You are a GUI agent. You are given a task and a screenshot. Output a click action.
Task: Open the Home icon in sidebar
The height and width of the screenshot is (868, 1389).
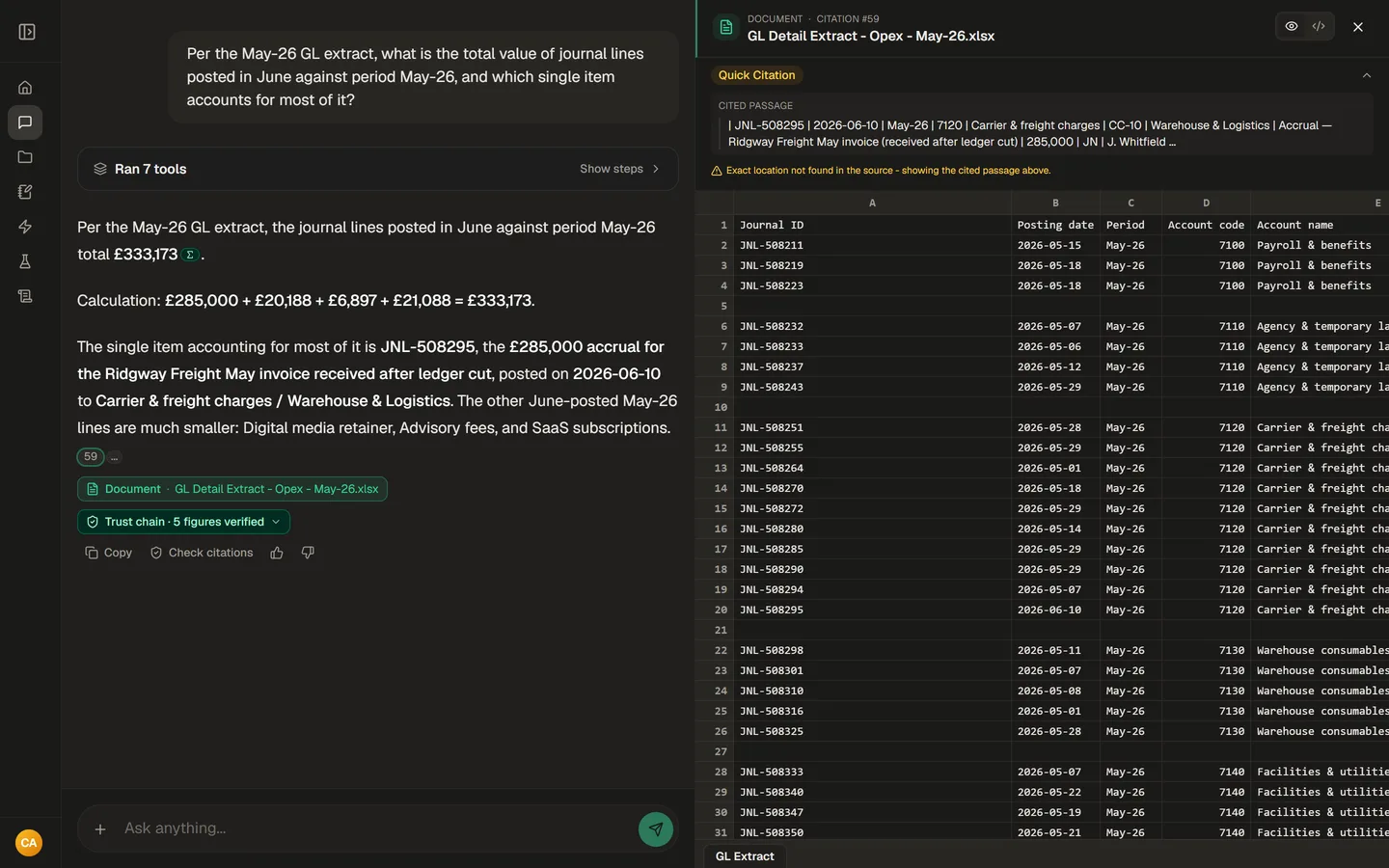pyautogui.click(x=25, y=88)
